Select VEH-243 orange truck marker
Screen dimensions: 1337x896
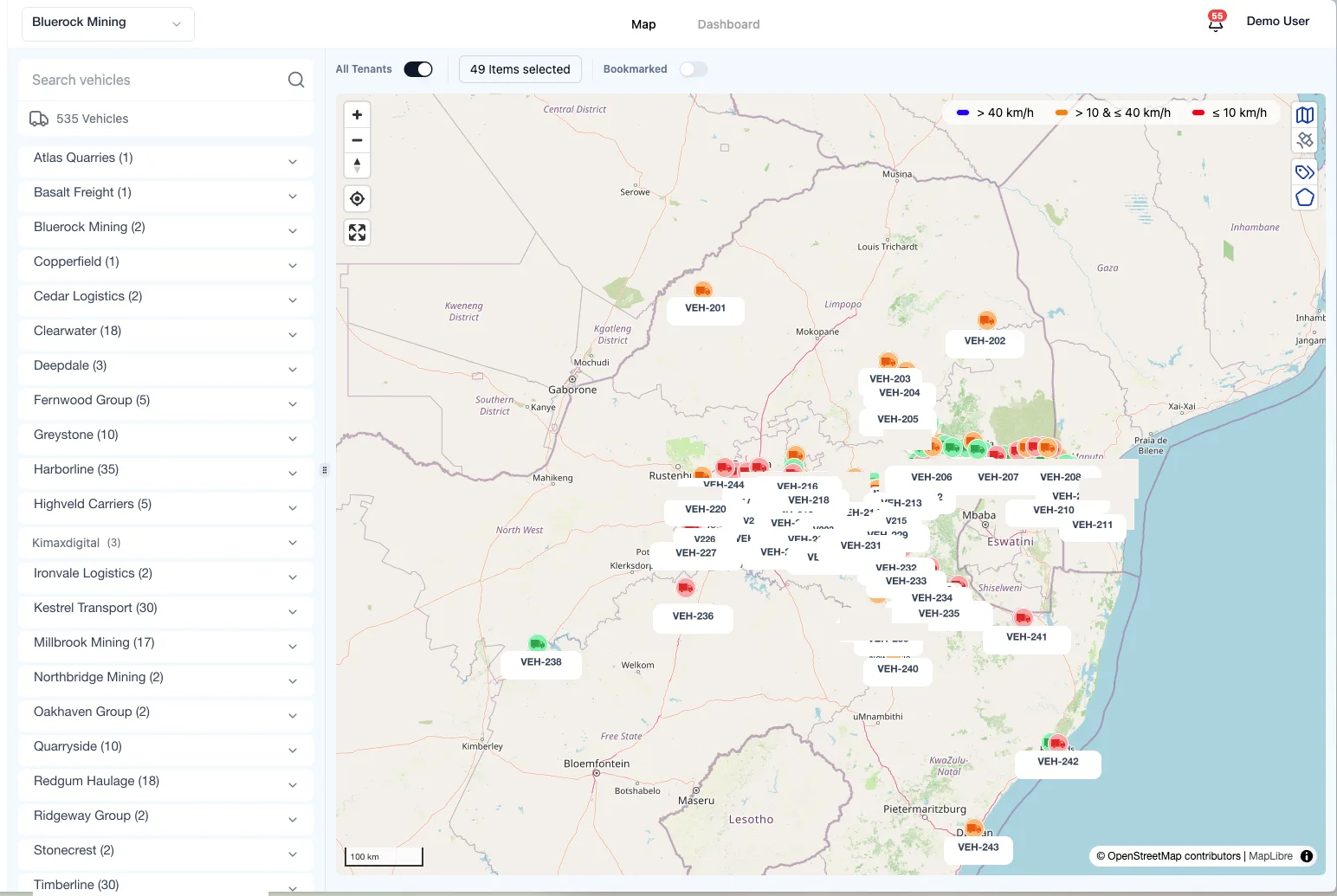click(x=974, y=828)
